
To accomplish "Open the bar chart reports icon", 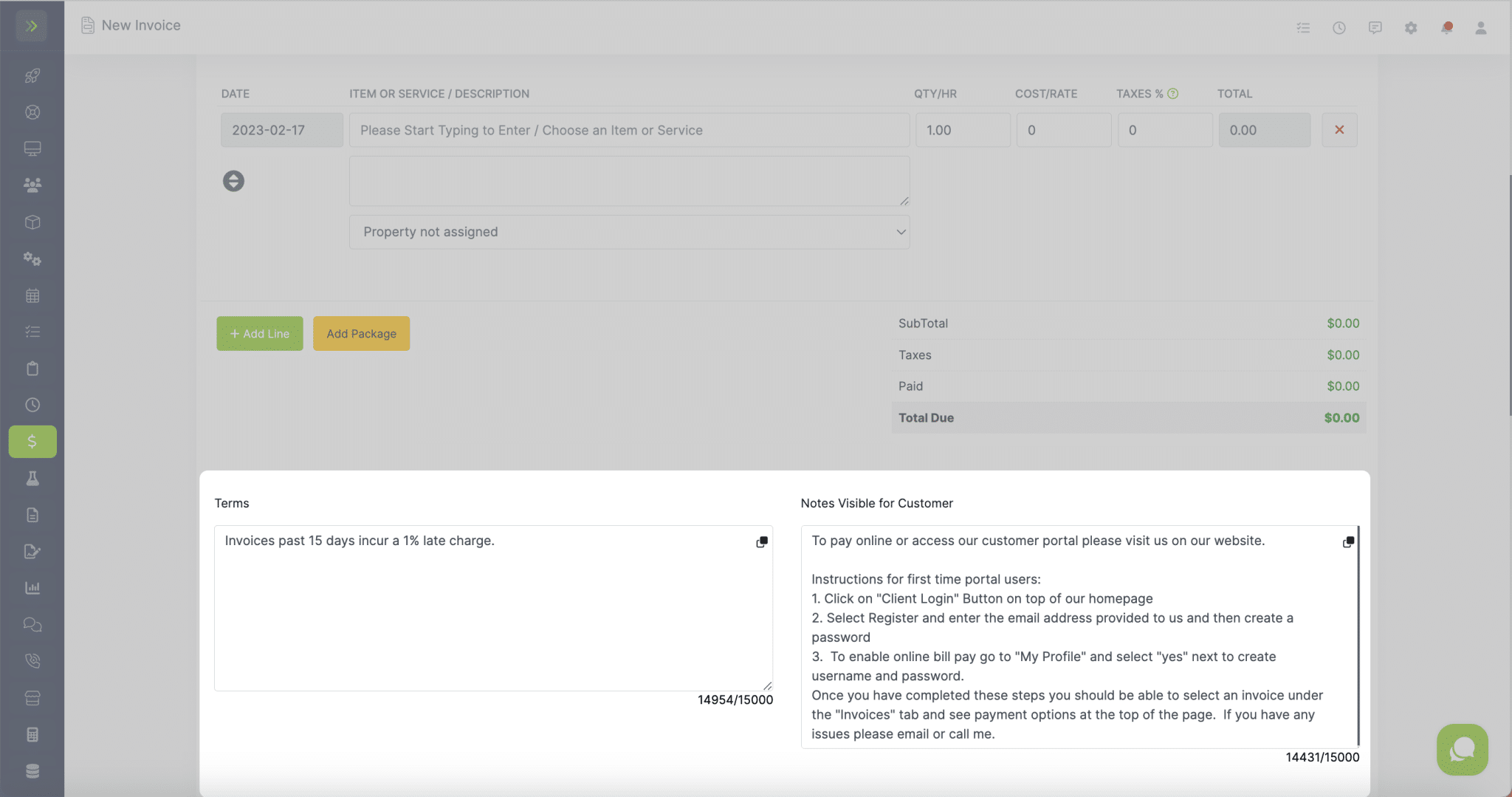I will 32,587.
